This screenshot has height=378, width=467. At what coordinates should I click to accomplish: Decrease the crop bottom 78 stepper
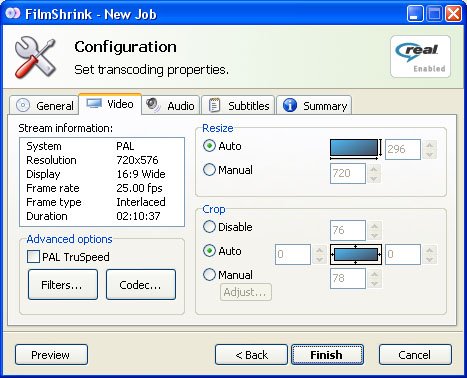pyautogui.click(x=375, y=283)
